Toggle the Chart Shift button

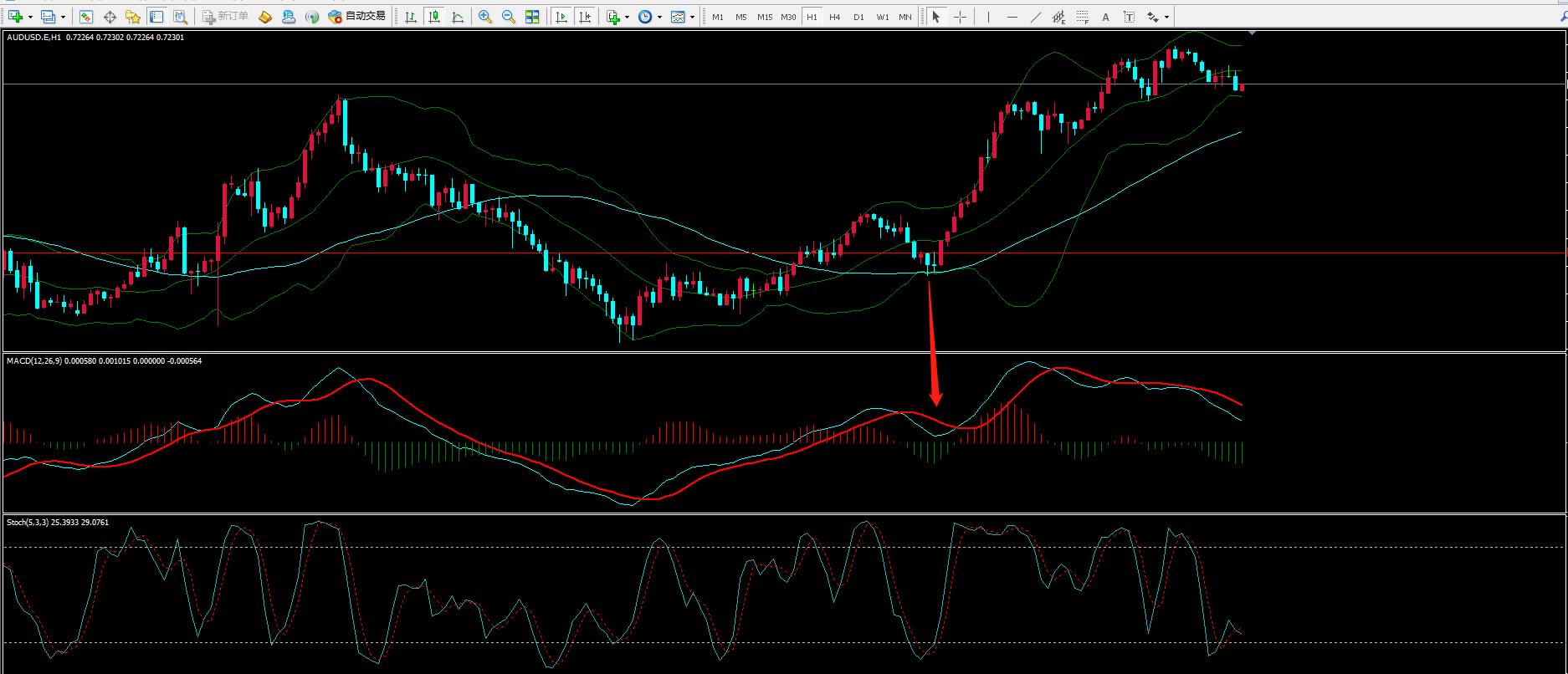click(585, 17)
